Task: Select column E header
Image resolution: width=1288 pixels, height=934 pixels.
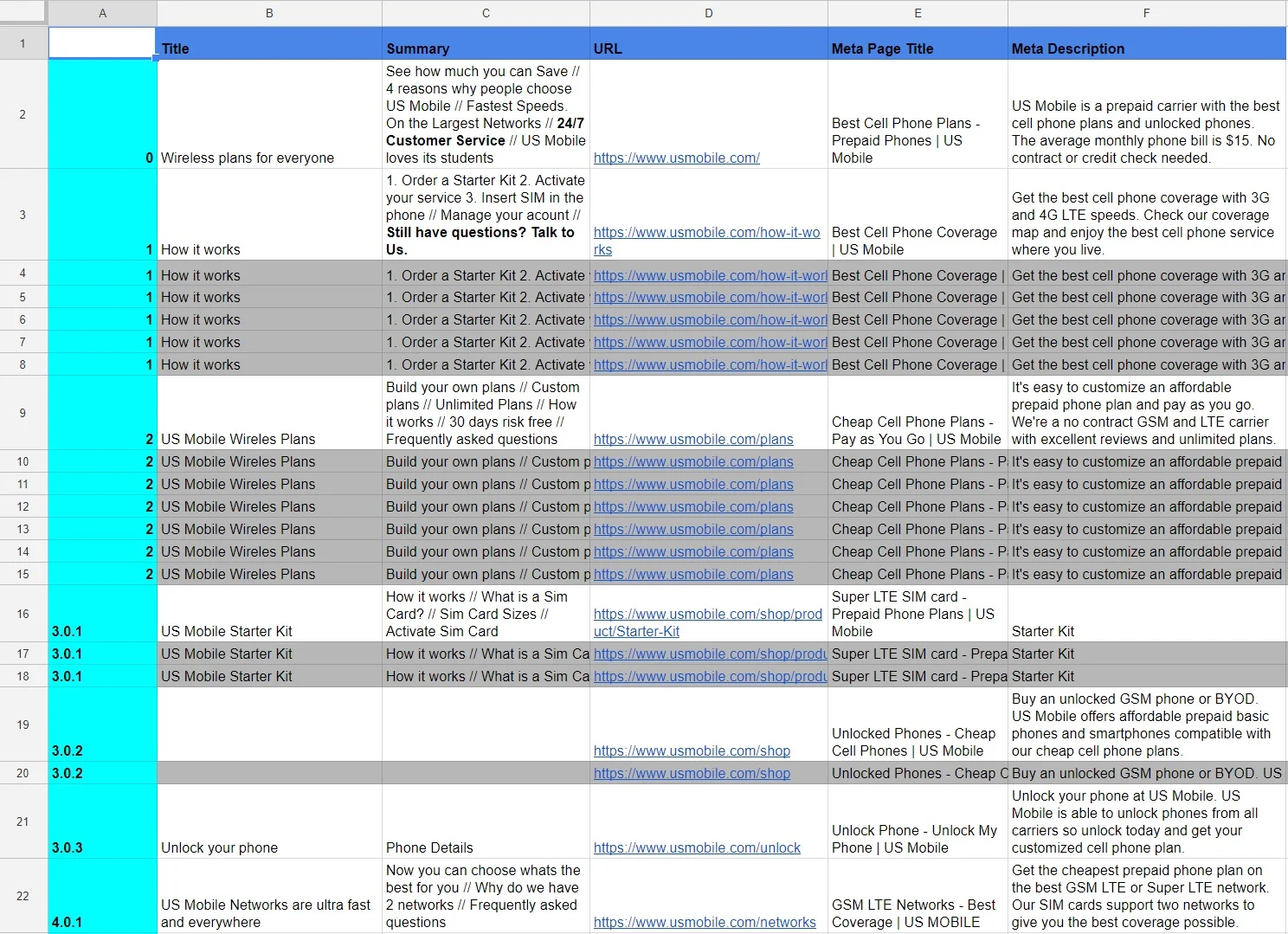Action: (918, 13)
